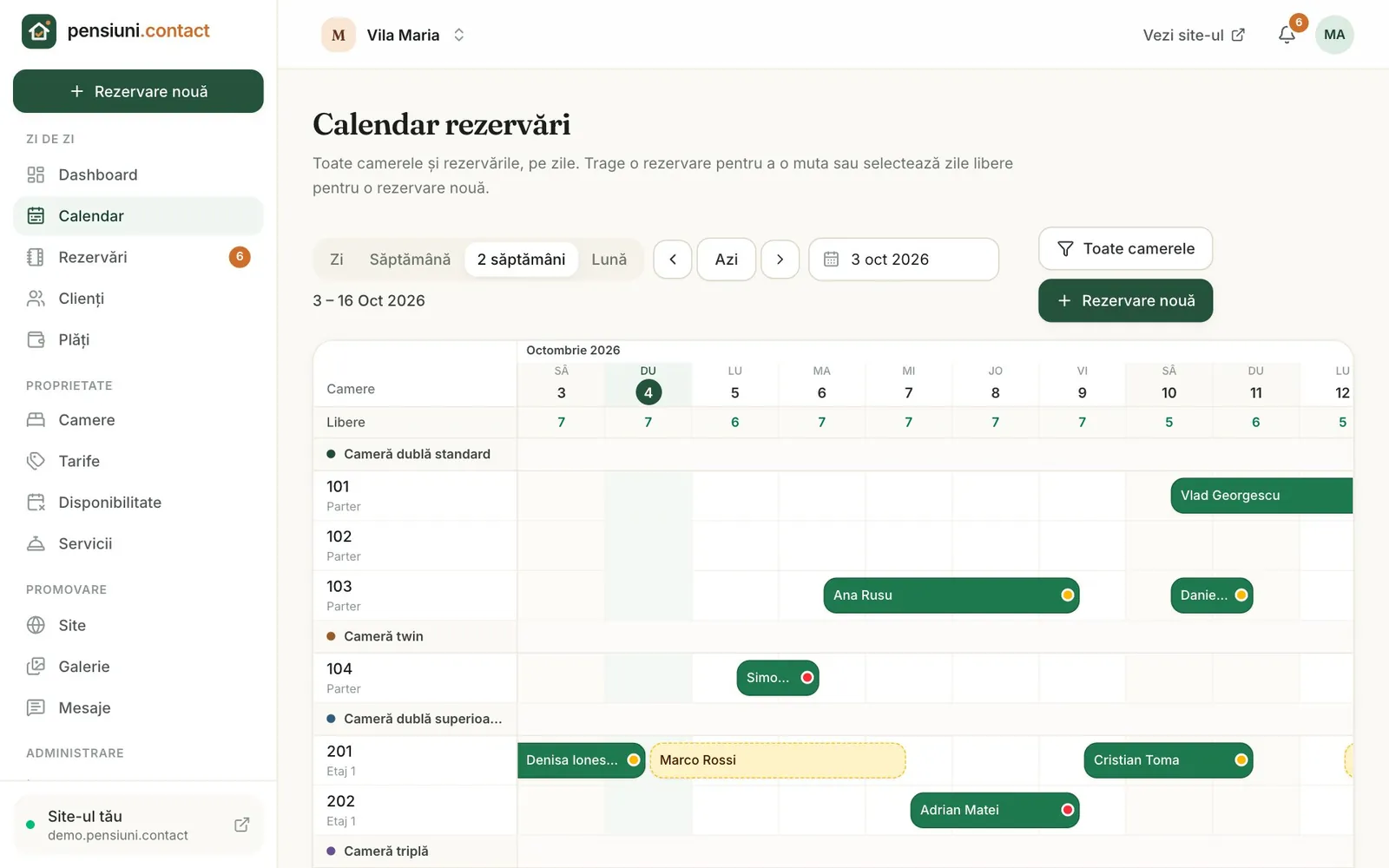1389x868 pixels.
Task: Open Adrian Matei reservation
Action: point(995,810)
